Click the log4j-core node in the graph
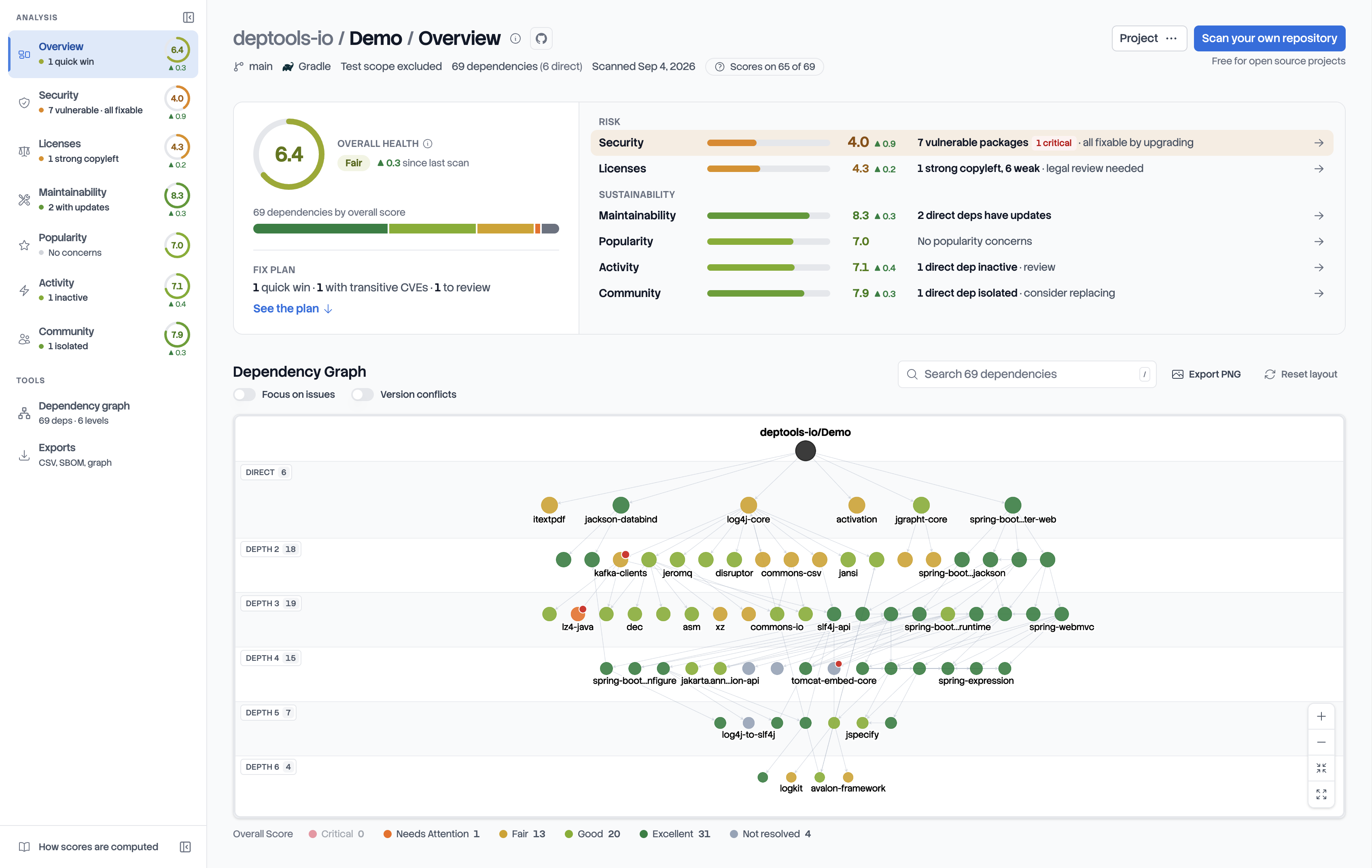The image size is (1372, 868). tap(748, 505)
